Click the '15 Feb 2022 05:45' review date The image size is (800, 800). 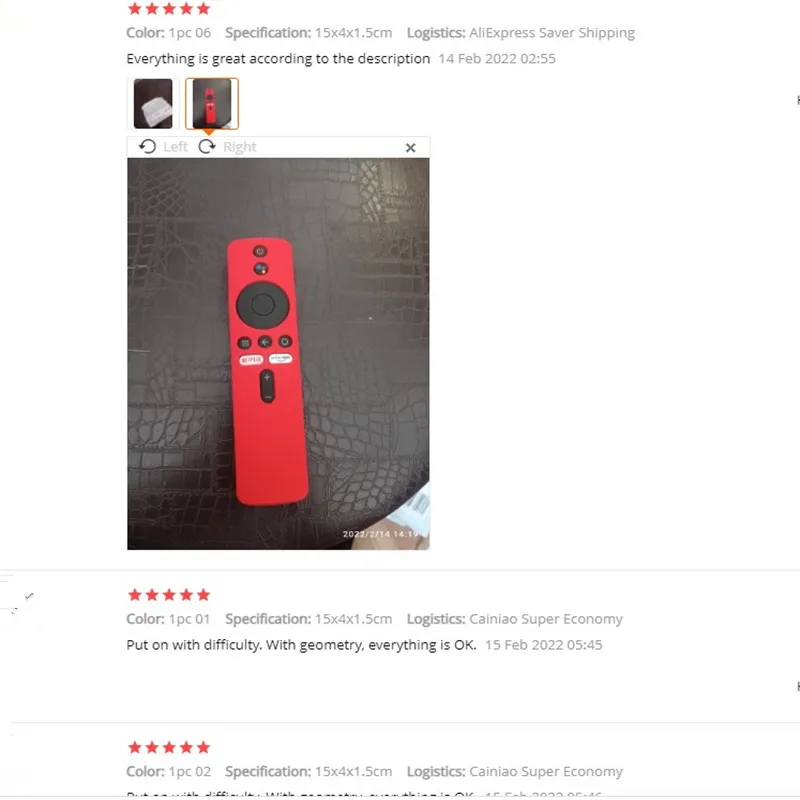[543, 645]
